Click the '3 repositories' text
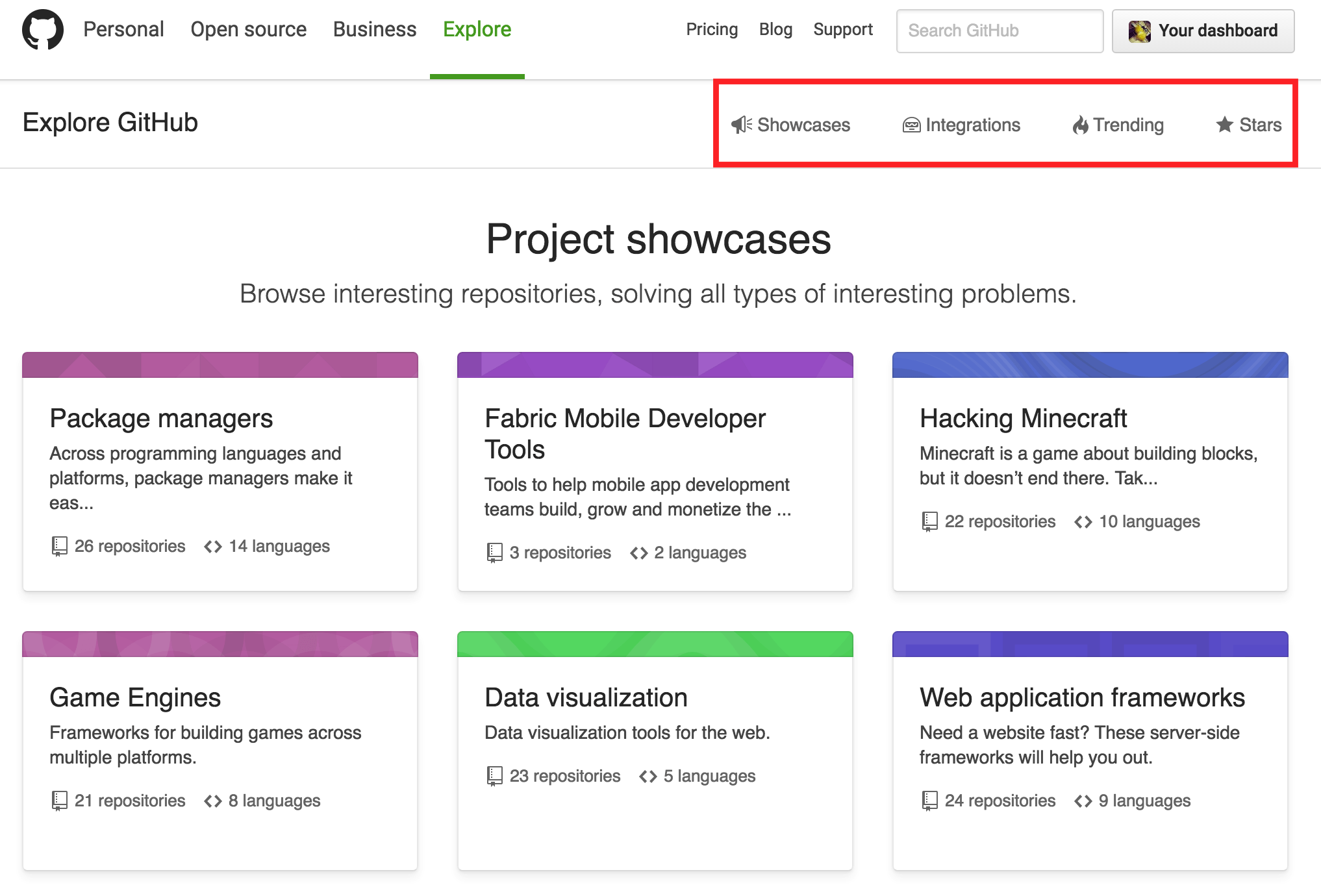The height and width of the screenshot is (896, 1321). point(560,553)
